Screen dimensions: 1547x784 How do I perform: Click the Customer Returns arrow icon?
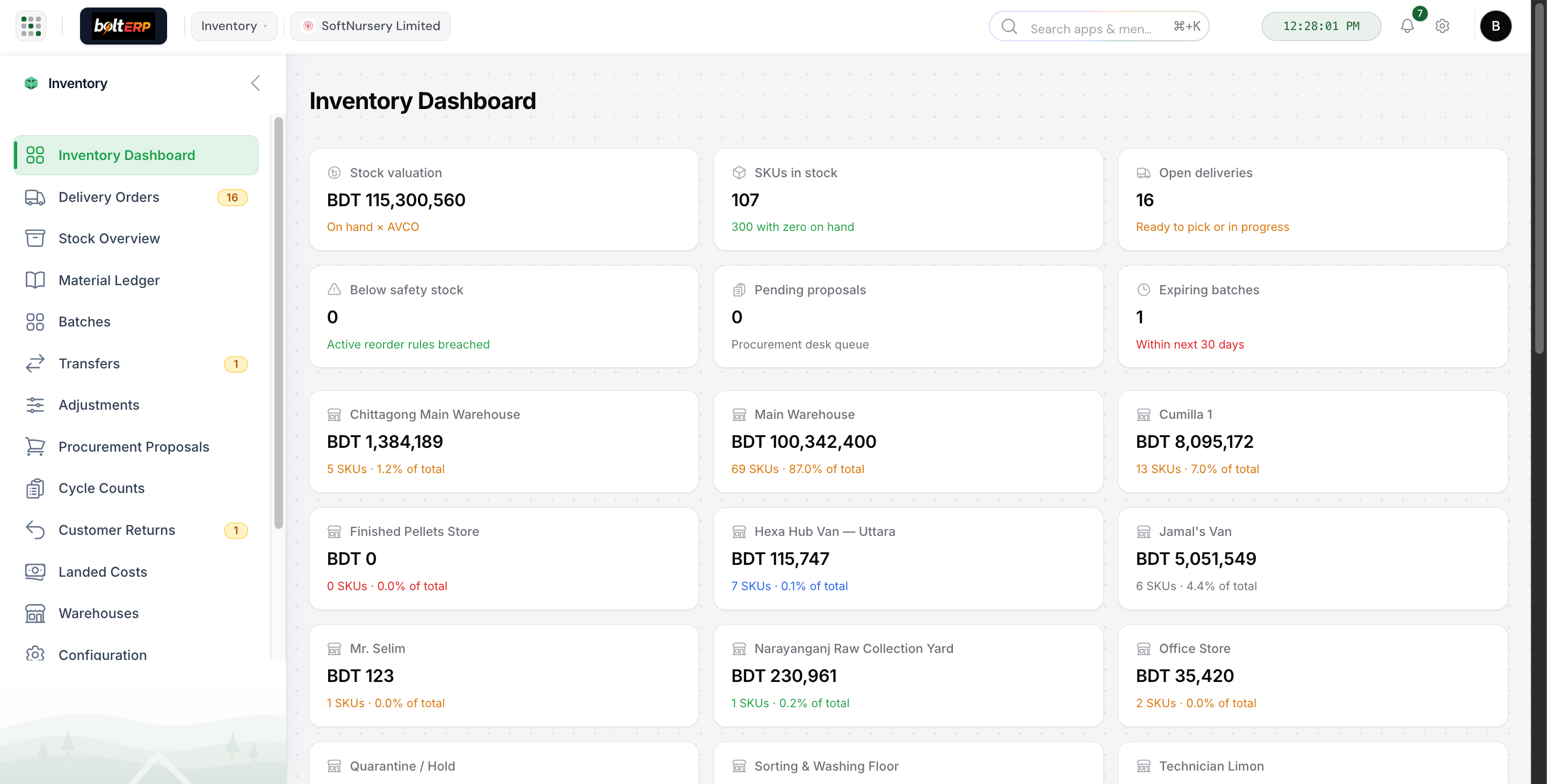point(35,530)
